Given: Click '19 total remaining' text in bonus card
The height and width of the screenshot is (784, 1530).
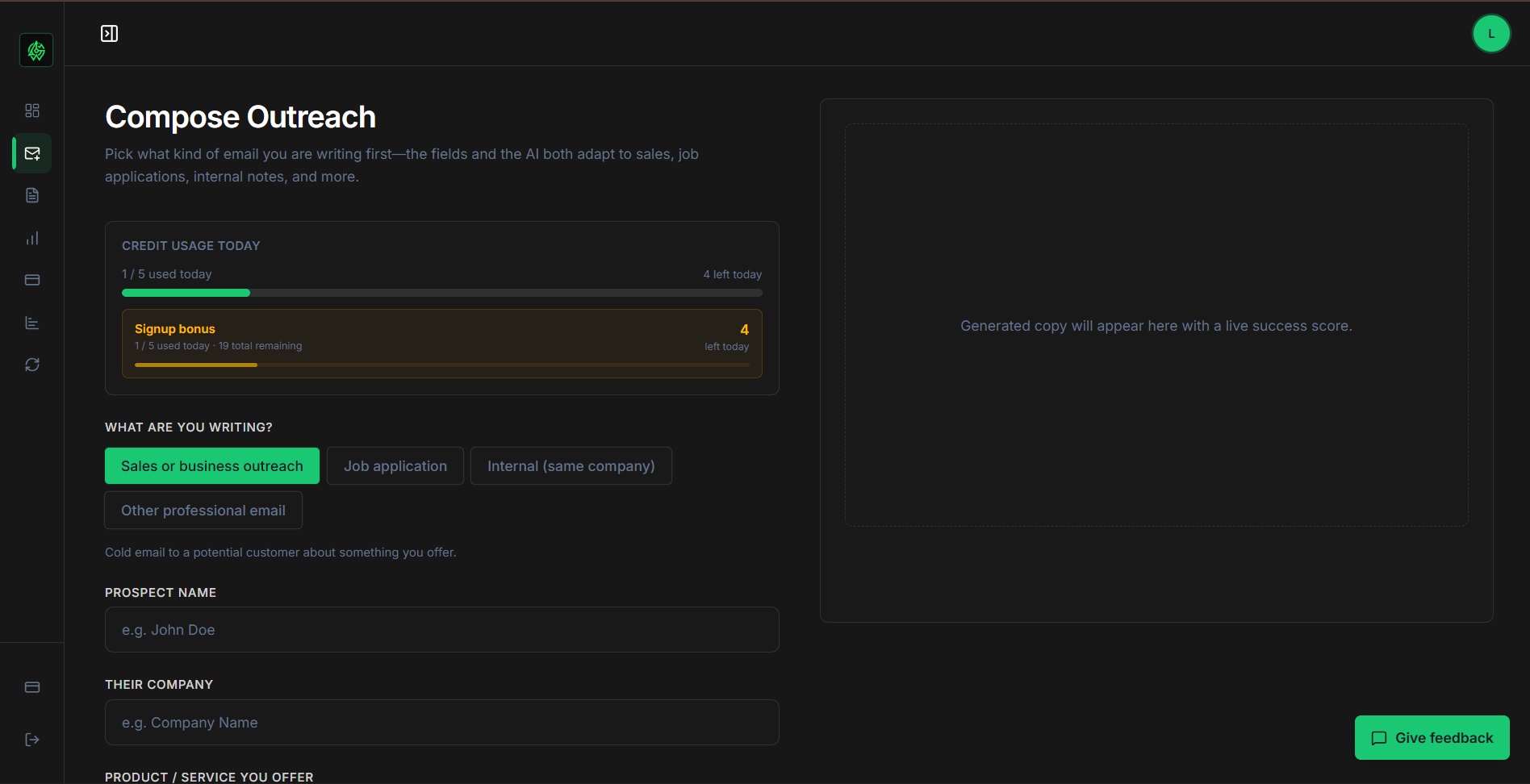Looking at the screenshot, I should 260,346.
